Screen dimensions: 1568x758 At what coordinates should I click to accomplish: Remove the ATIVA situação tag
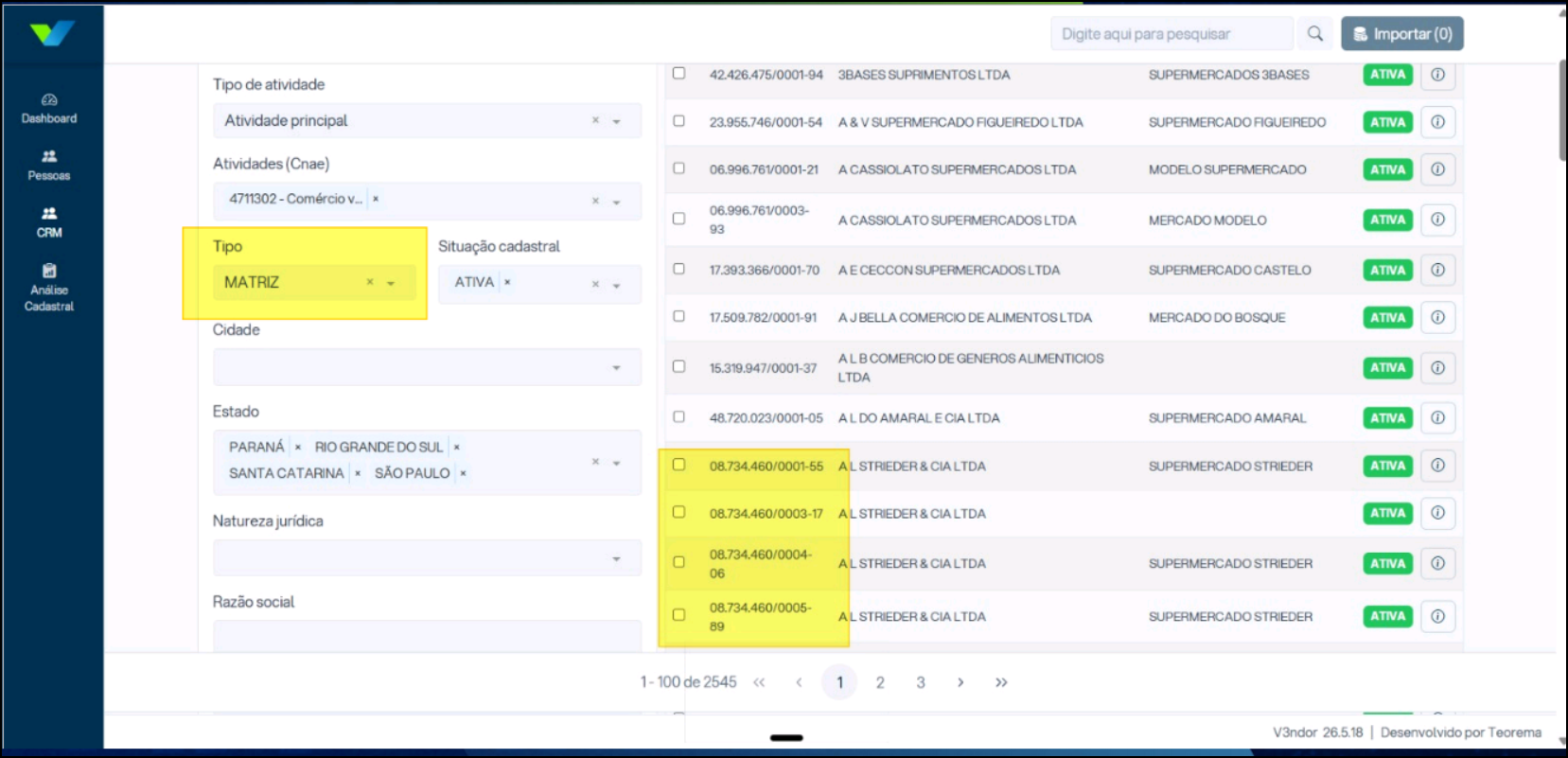pos(507,282)
